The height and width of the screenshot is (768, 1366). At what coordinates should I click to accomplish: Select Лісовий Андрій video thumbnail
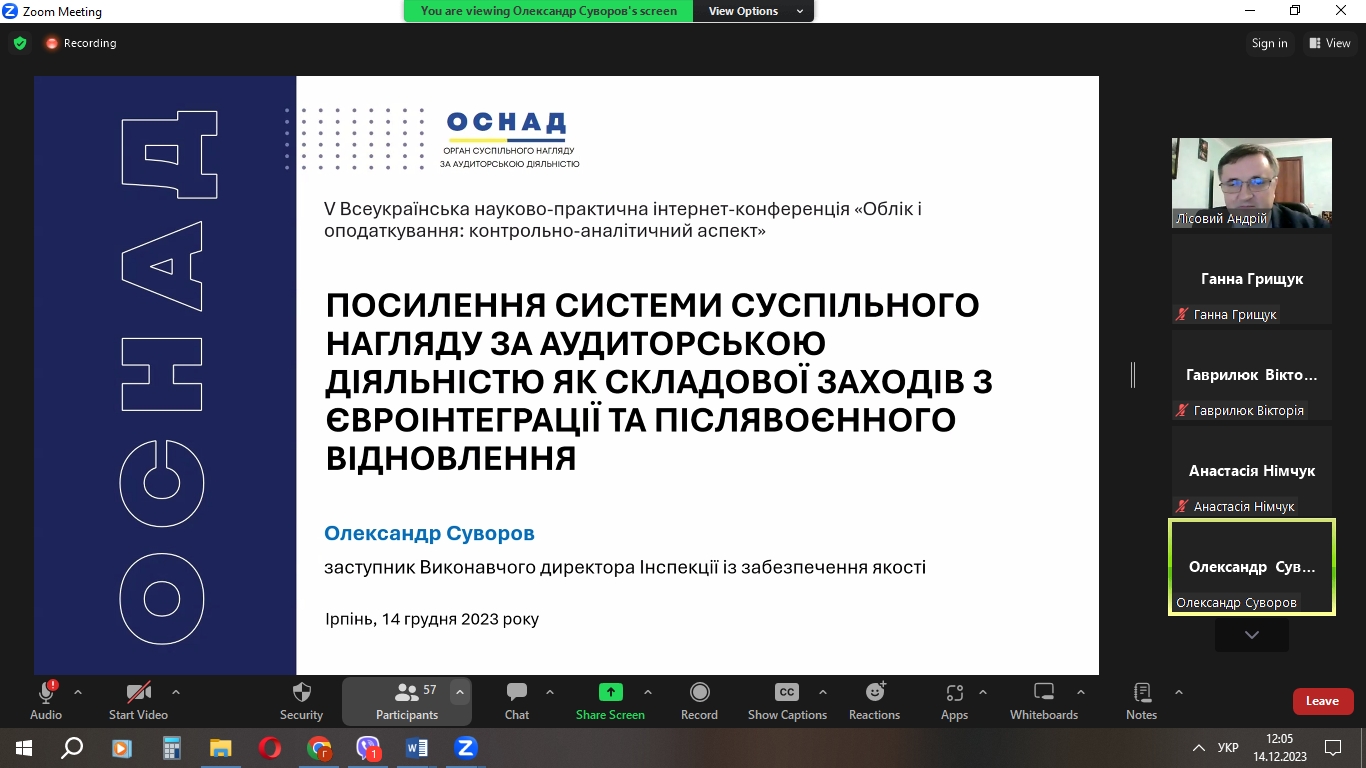pos(1252,183)
